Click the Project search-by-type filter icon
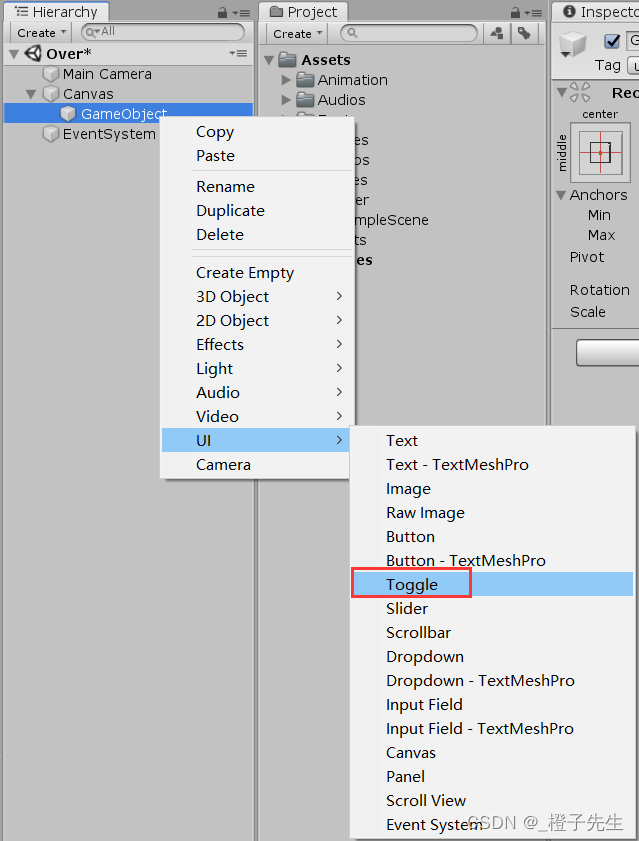The image size is (639, 841). (x=497, y=33)
